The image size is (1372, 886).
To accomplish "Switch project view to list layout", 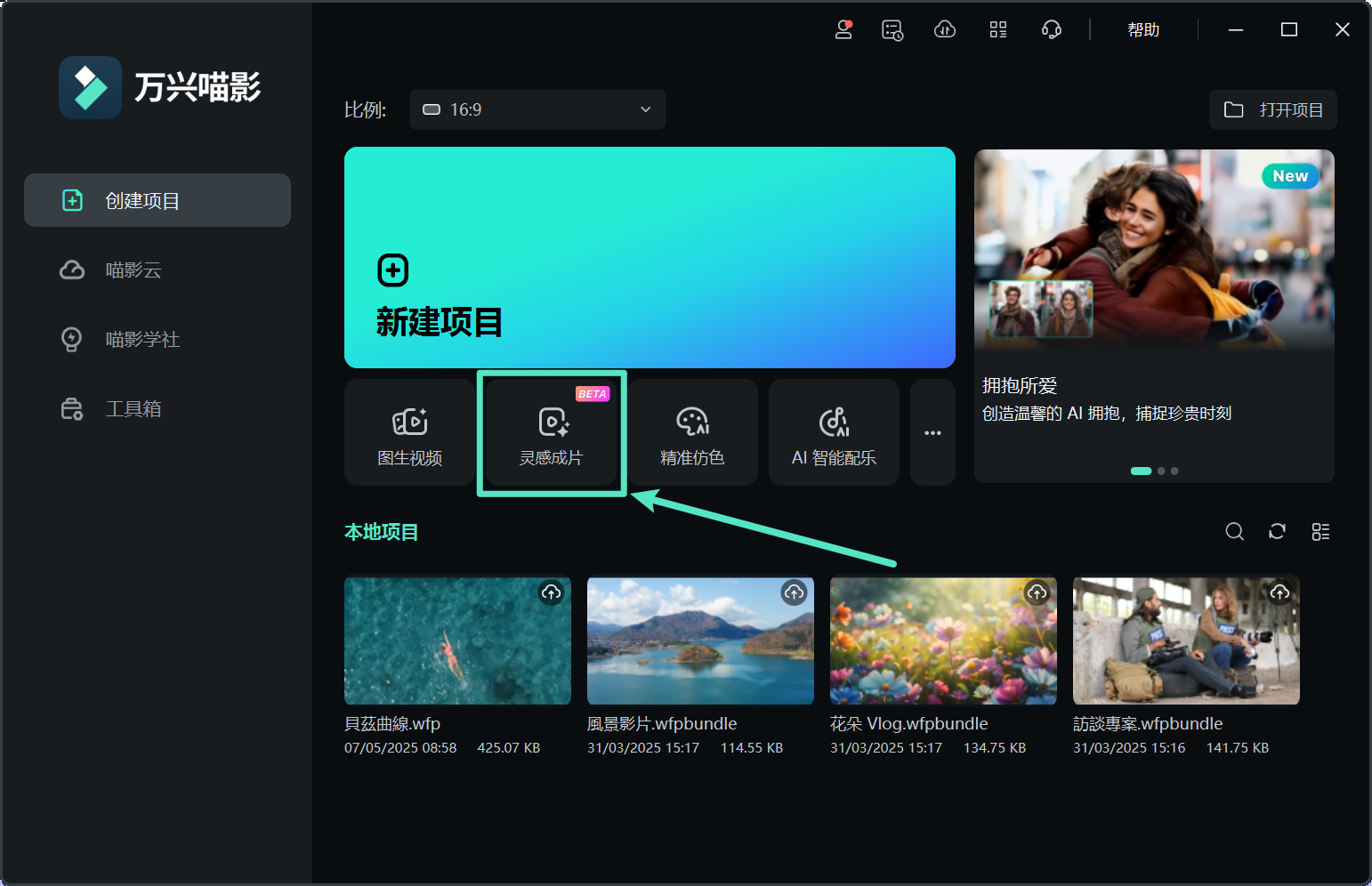I will [x=1320, y=531].
